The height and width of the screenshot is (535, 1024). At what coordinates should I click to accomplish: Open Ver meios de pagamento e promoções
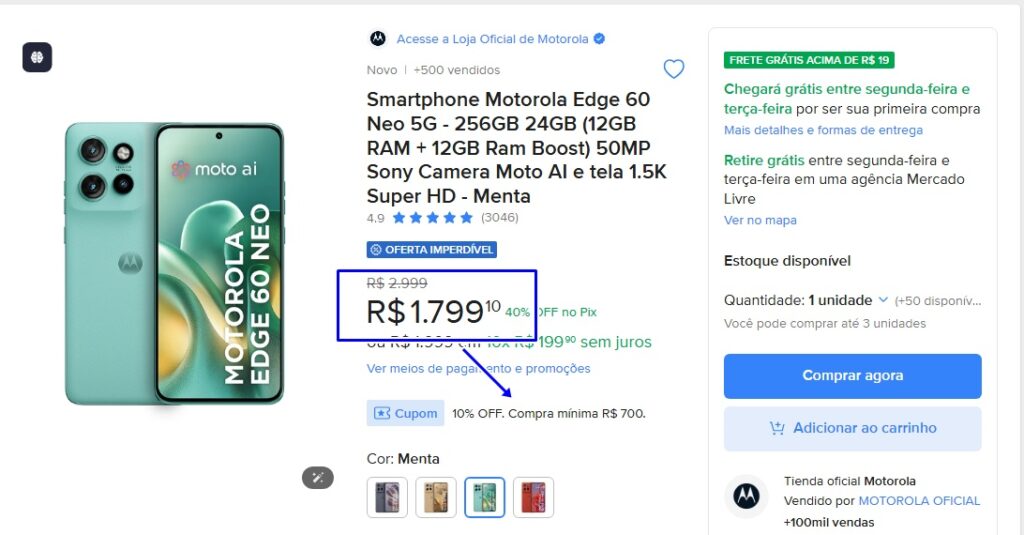click(478, 368)
